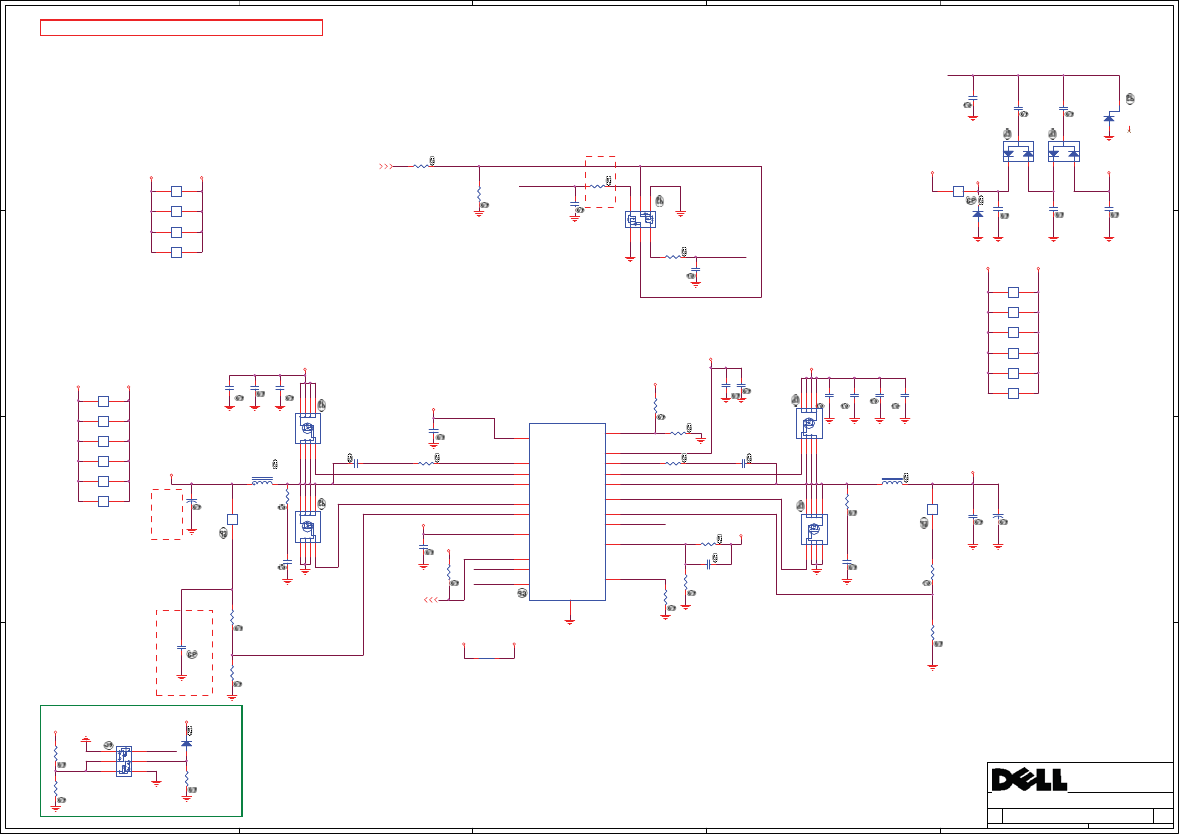Select the top square in the left six-jumper group
The height and width of the screenshot is (834, 1179).
click(104, 402)
